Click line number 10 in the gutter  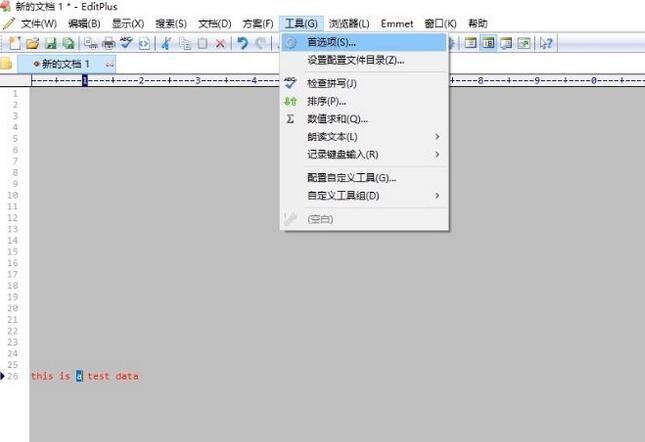[13, 195]
